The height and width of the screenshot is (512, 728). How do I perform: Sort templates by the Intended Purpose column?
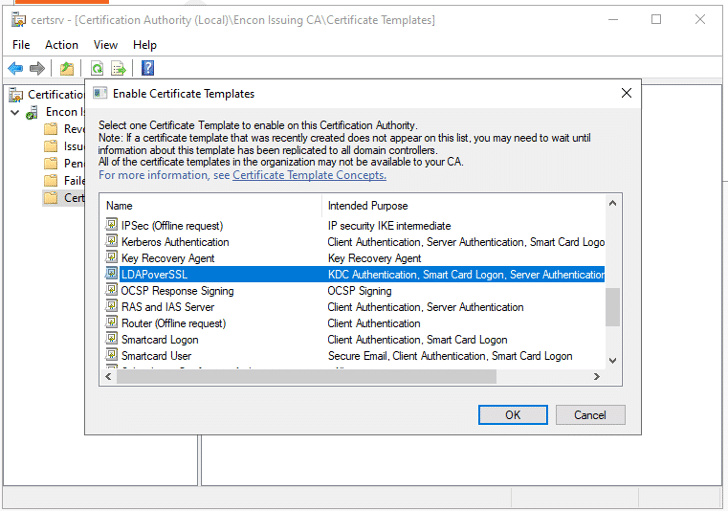click(367, 205)
